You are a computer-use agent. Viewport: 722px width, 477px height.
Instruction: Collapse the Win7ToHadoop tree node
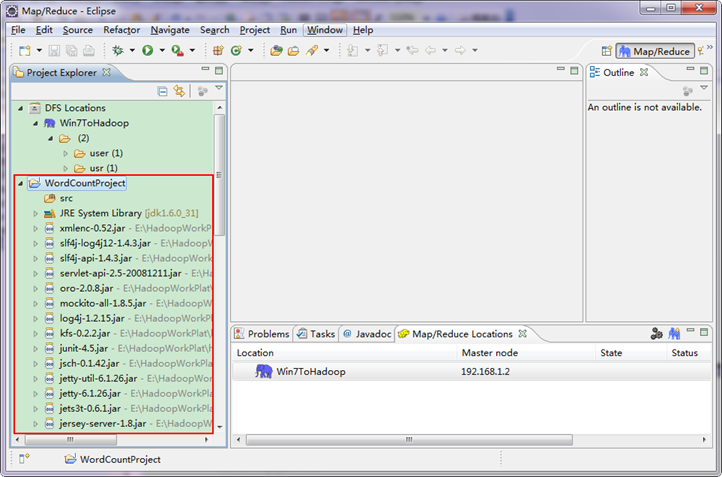pyautogui.click(x=35, y=123)
